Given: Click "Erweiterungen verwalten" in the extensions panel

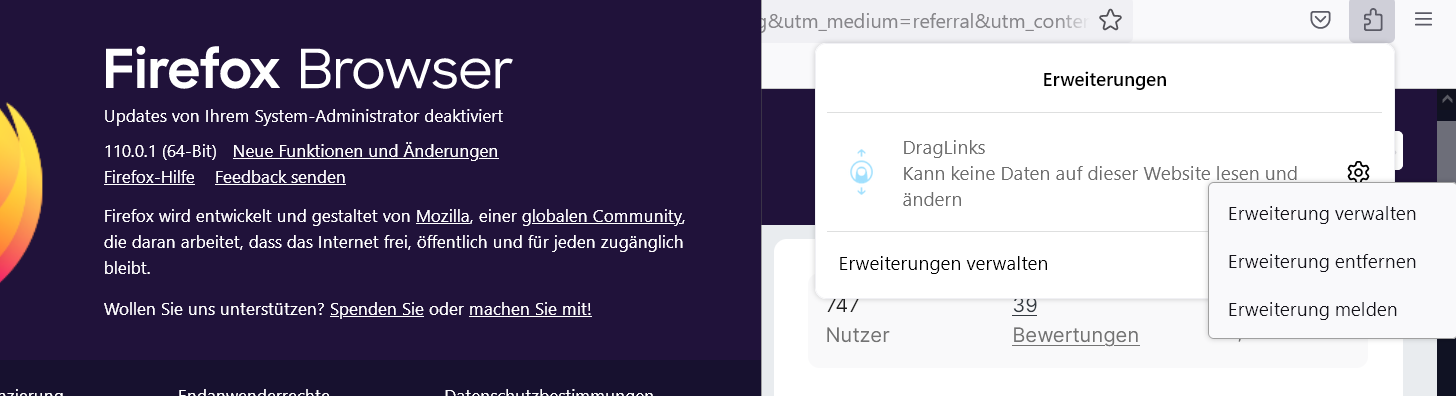Looking at the screenshot, I should [943, 264].
